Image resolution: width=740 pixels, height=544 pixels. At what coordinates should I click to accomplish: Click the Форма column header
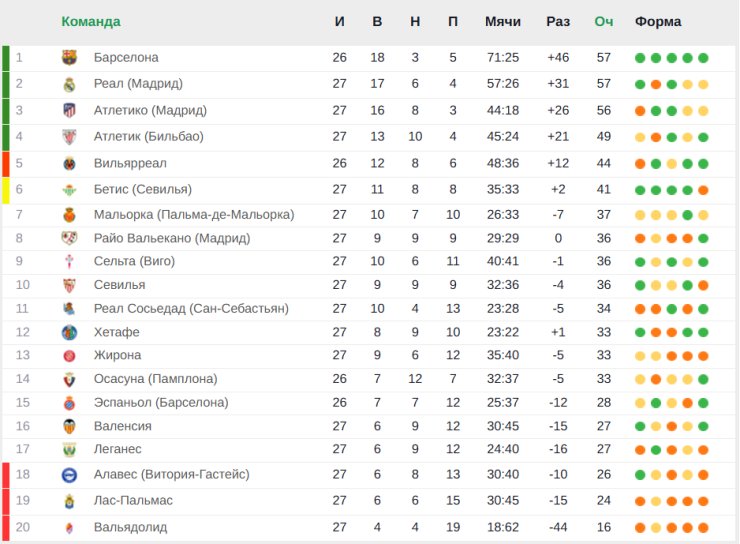[x=658, y=21]
